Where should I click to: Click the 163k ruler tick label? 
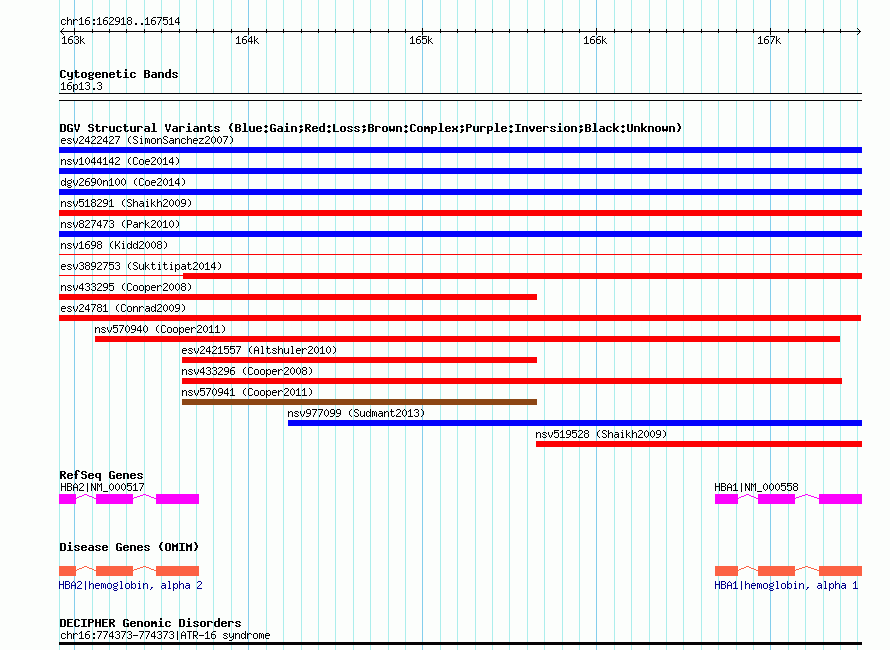coord(73,40)
